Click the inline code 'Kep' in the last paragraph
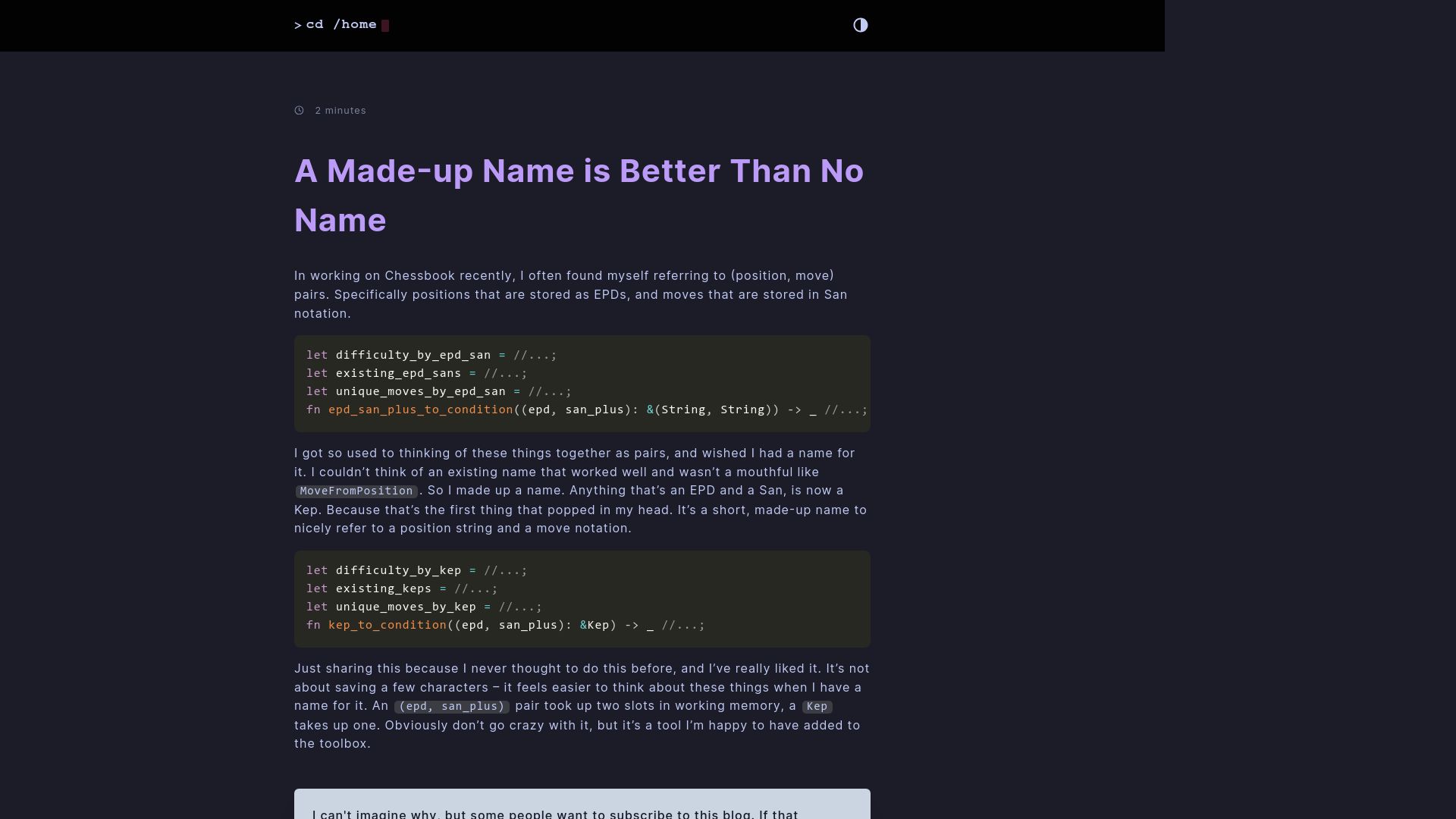 point(817,707)
